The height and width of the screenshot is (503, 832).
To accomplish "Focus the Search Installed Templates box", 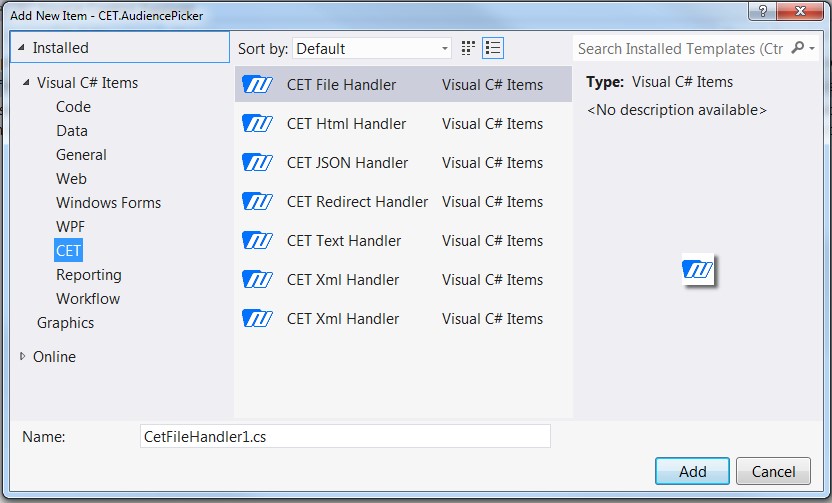I will pos(680,49).
